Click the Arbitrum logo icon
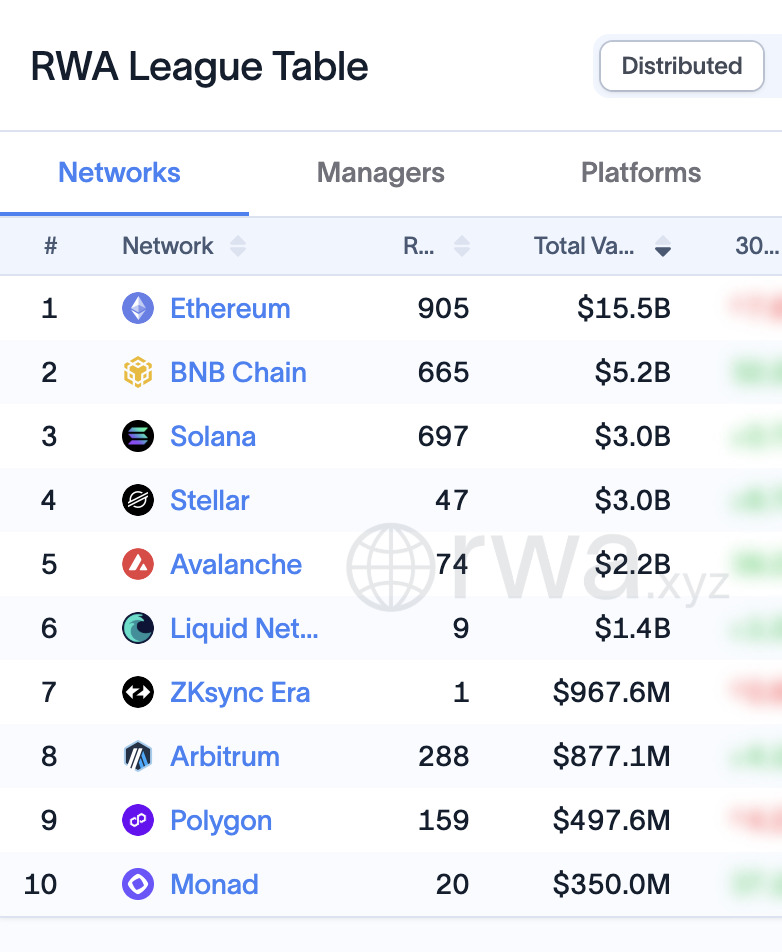The image size is (782, 952). click(x=138, y=756)
